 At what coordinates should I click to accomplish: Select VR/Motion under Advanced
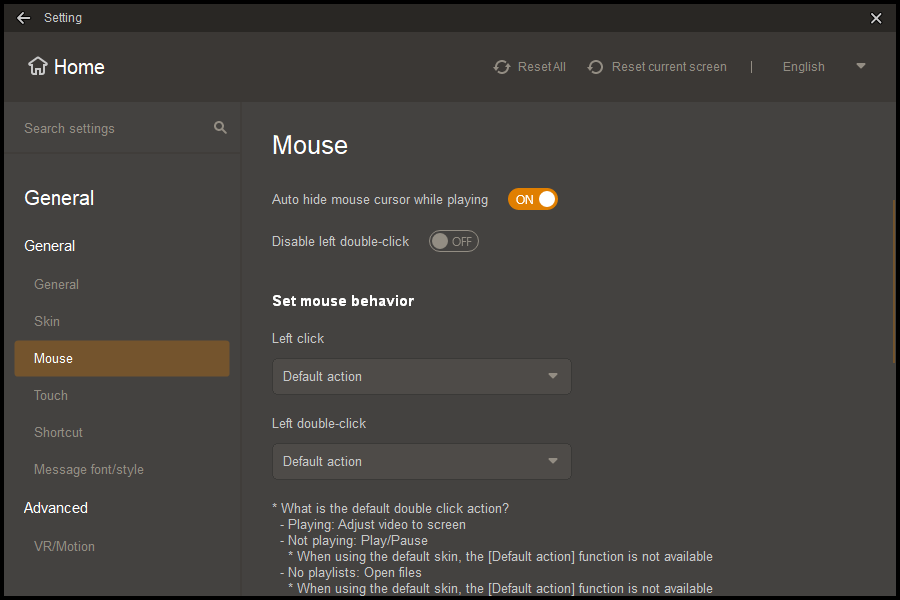coord(64,545)
